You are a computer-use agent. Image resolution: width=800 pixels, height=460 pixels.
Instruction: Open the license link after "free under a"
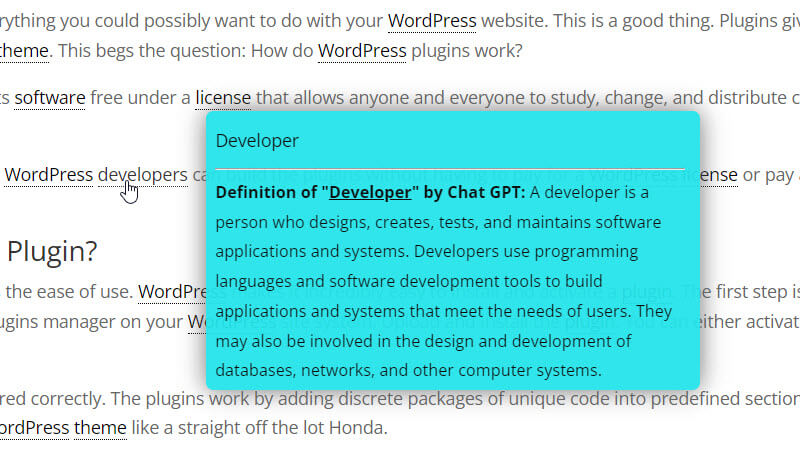pos(223,97)
